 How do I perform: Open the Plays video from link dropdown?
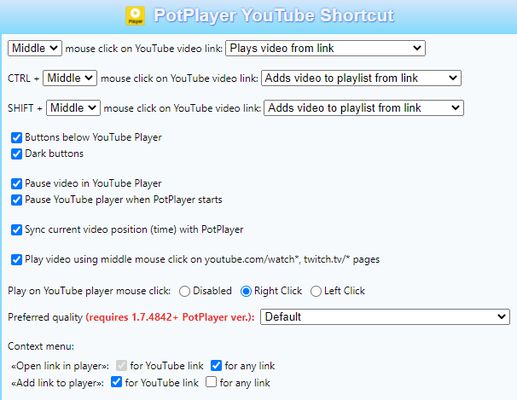tap(325, 48)
